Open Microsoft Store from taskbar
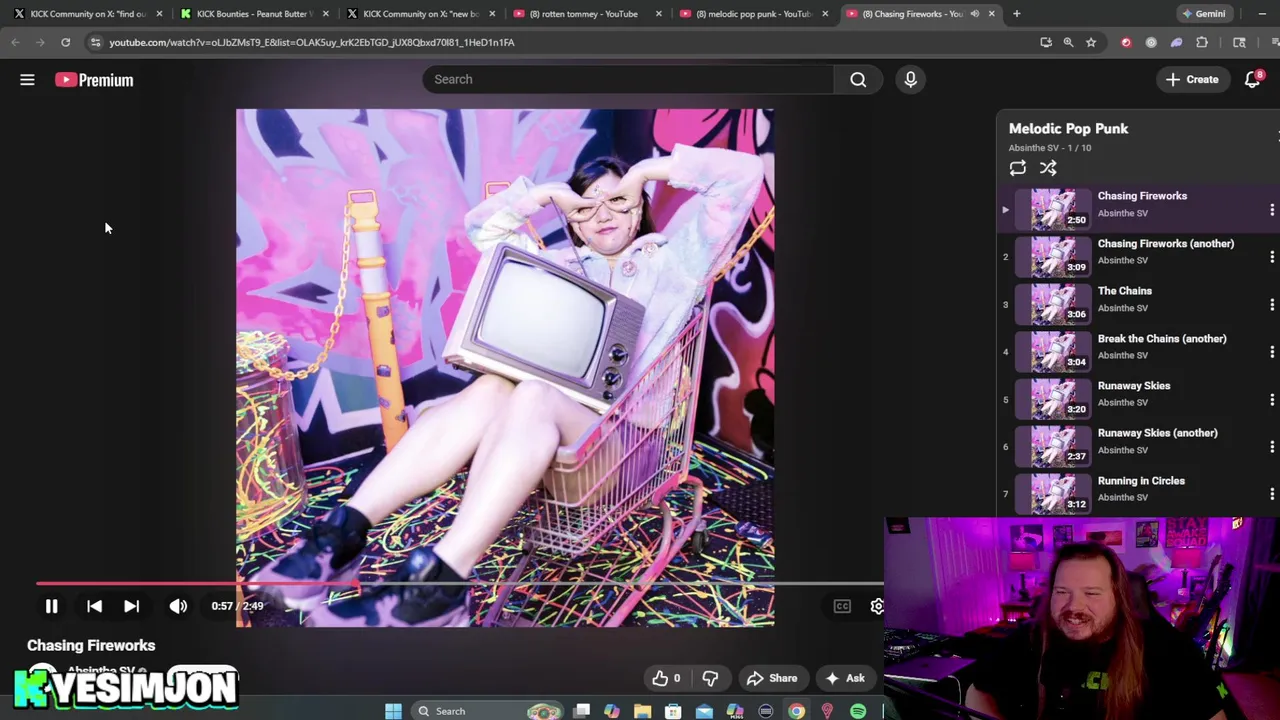The width and height of the screenshot is (1280, 720). pos(673,711)
